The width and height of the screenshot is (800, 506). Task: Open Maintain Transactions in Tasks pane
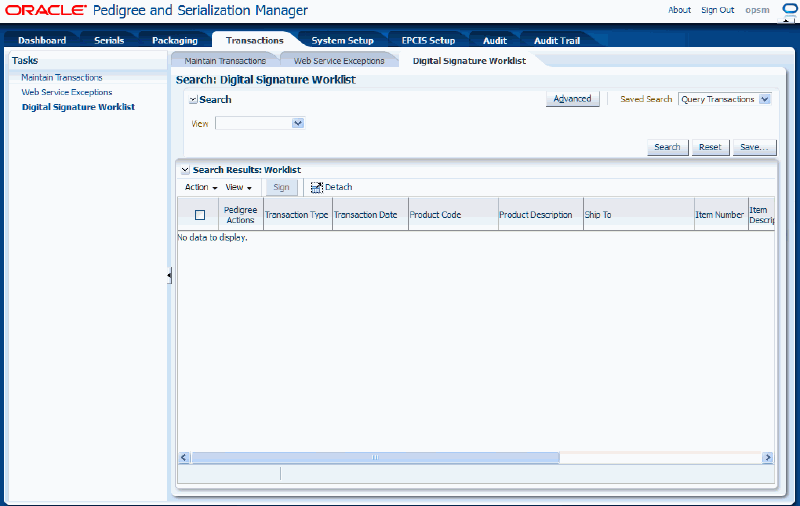tap(62, 78)
